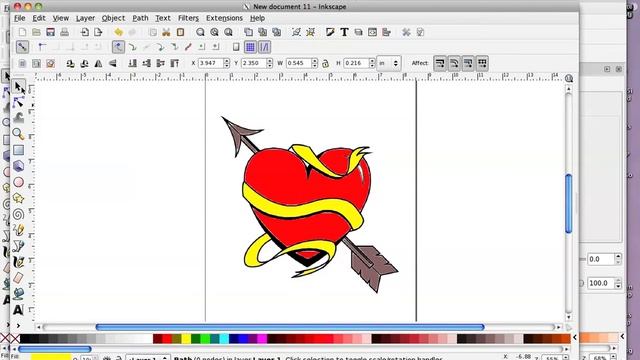Undo the last action
Viewport: 640px width, 360px height.
pos(118,32)
